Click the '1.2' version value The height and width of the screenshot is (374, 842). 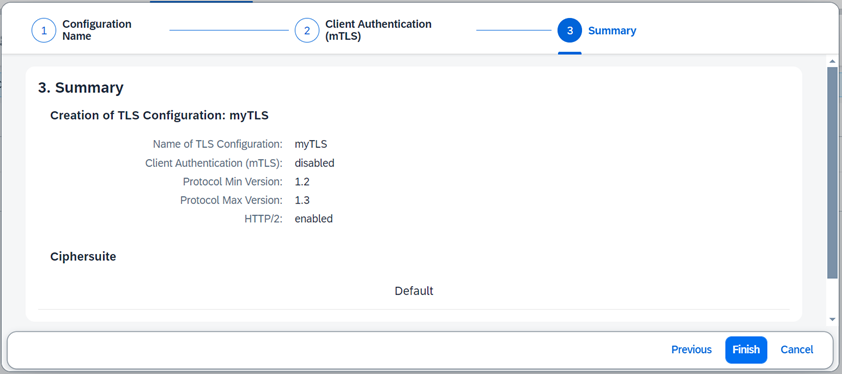(x=302, y=182)
